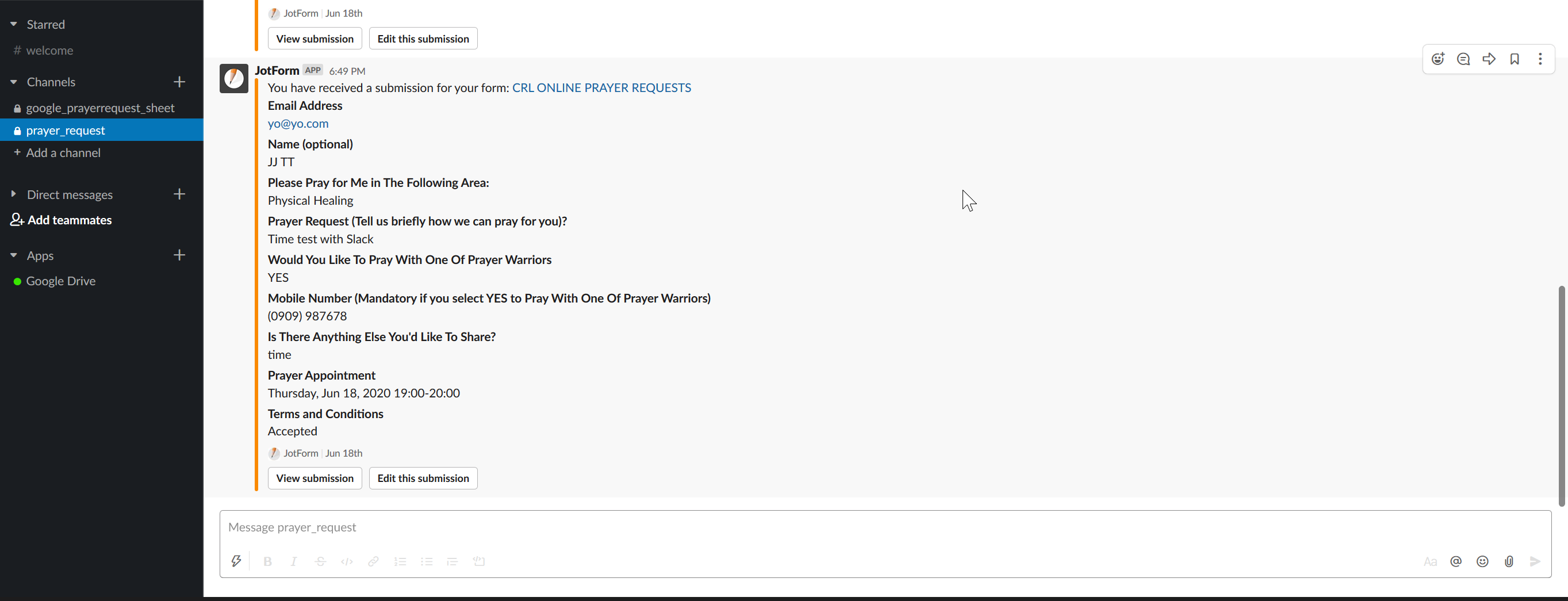Open the shortcuts lightning bolt menu

pyautogui.click(x=236, y=561)
